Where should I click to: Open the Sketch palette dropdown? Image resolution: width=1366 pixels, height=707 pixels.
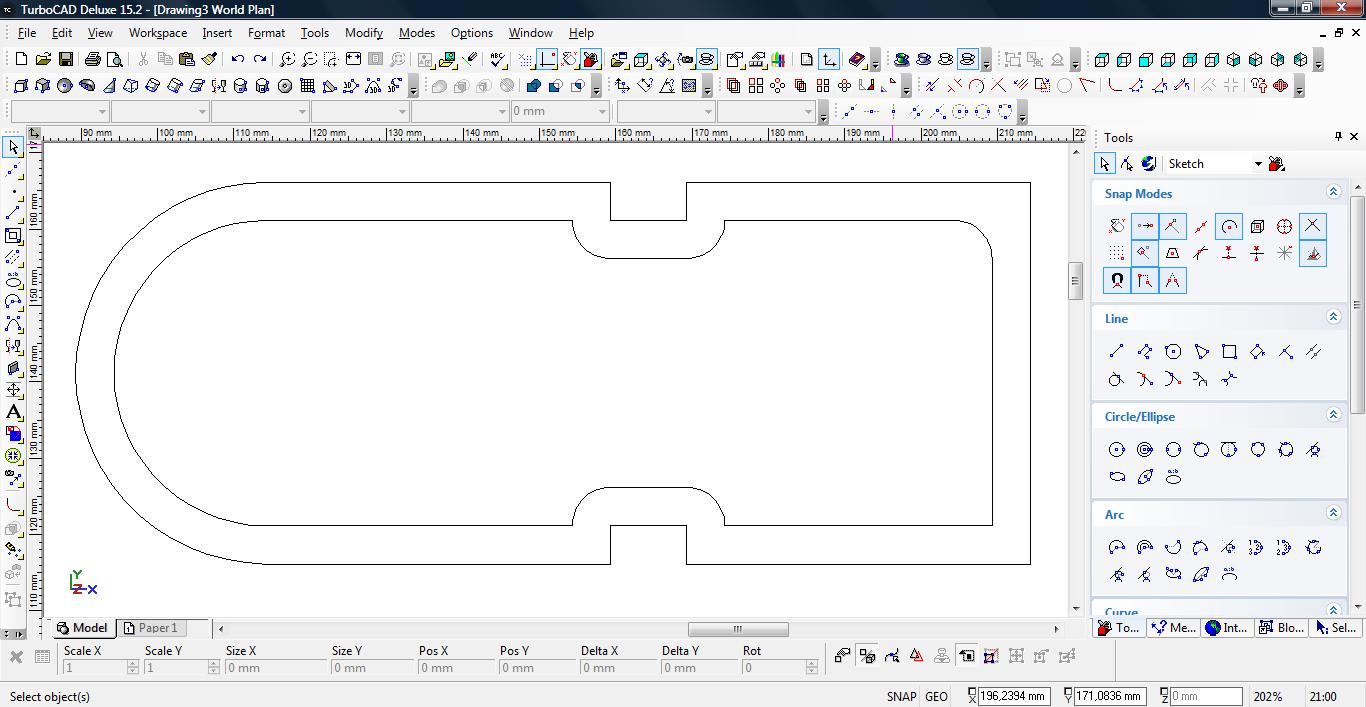pyautogui.click(x=1258, y=164)
